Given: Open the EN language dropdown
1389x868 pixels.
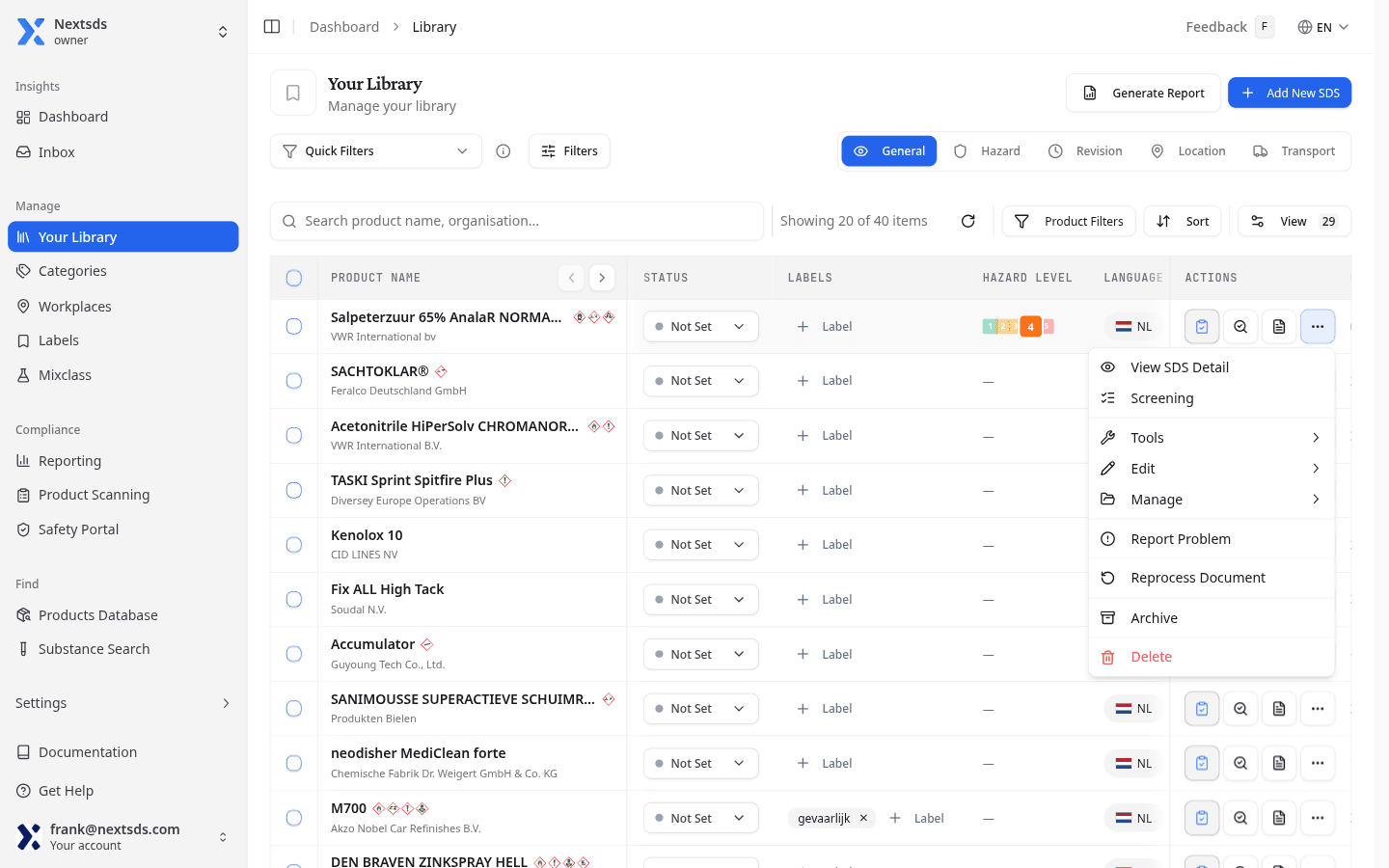Looking at the screenshot, I should click(x=1322, y=27).
